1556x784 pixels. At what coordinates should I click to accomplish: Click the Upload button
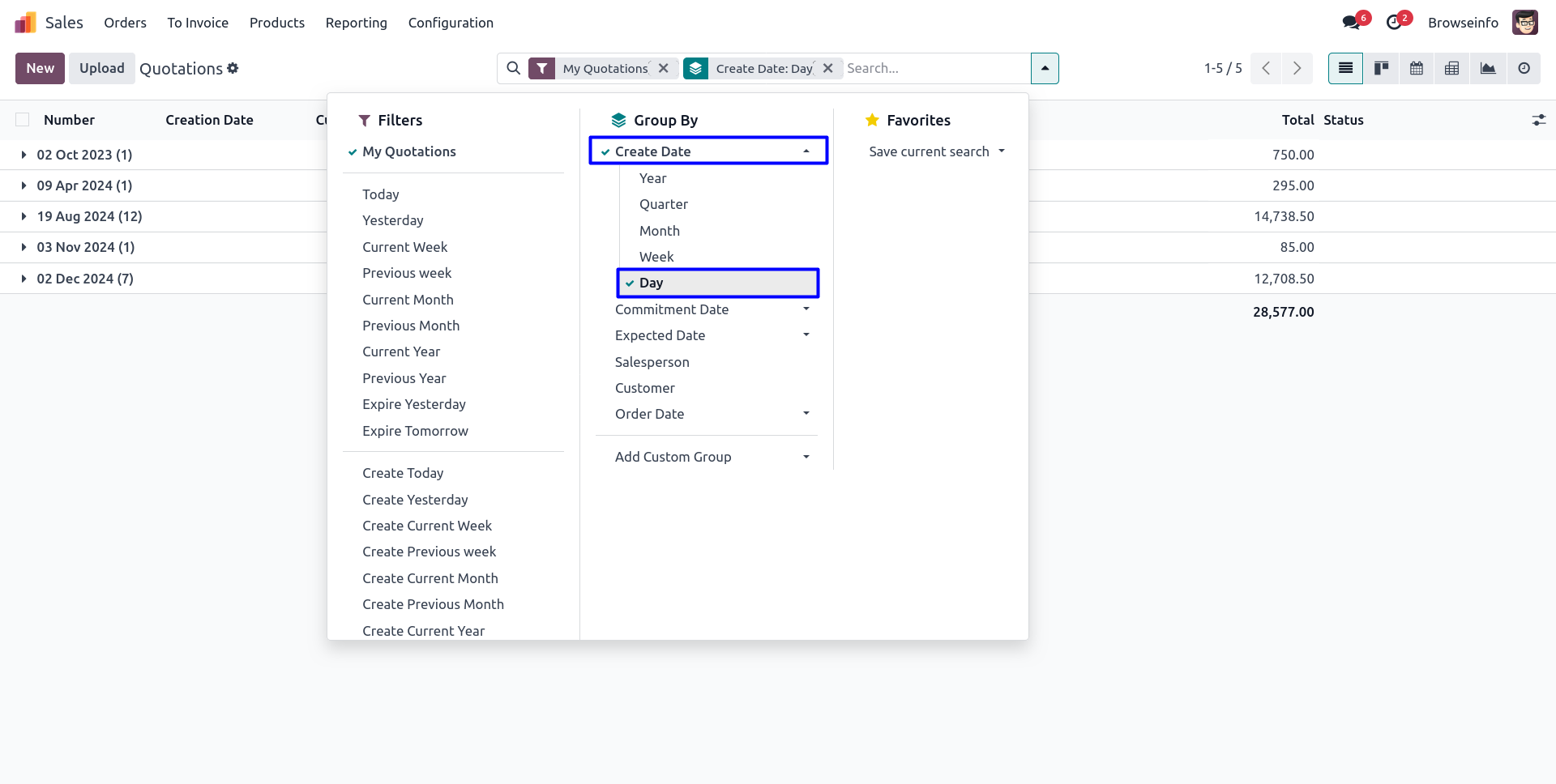(x=101, y=69)
